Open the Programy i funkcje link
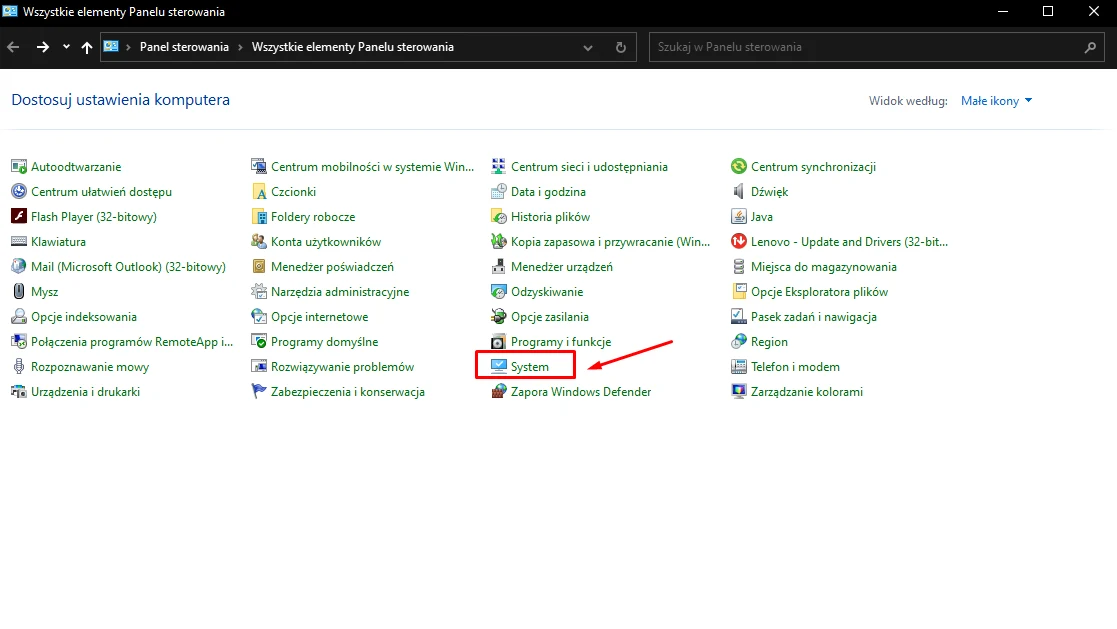 560,342
